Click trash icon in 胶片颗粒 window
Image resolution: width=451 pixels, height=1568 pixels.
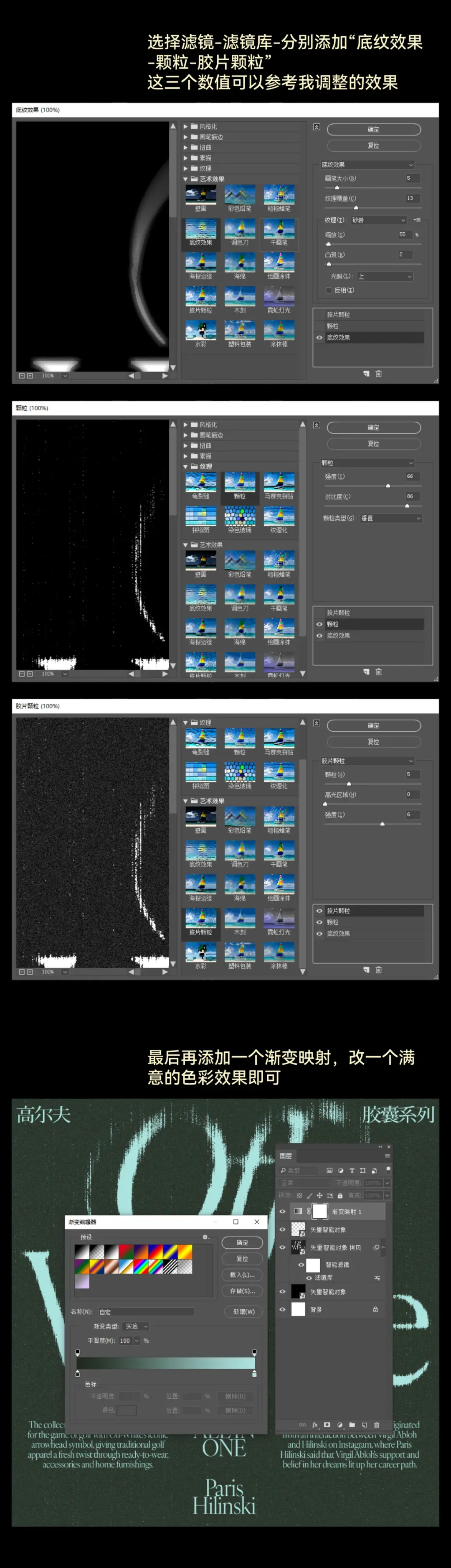click(x=379, y=970)
